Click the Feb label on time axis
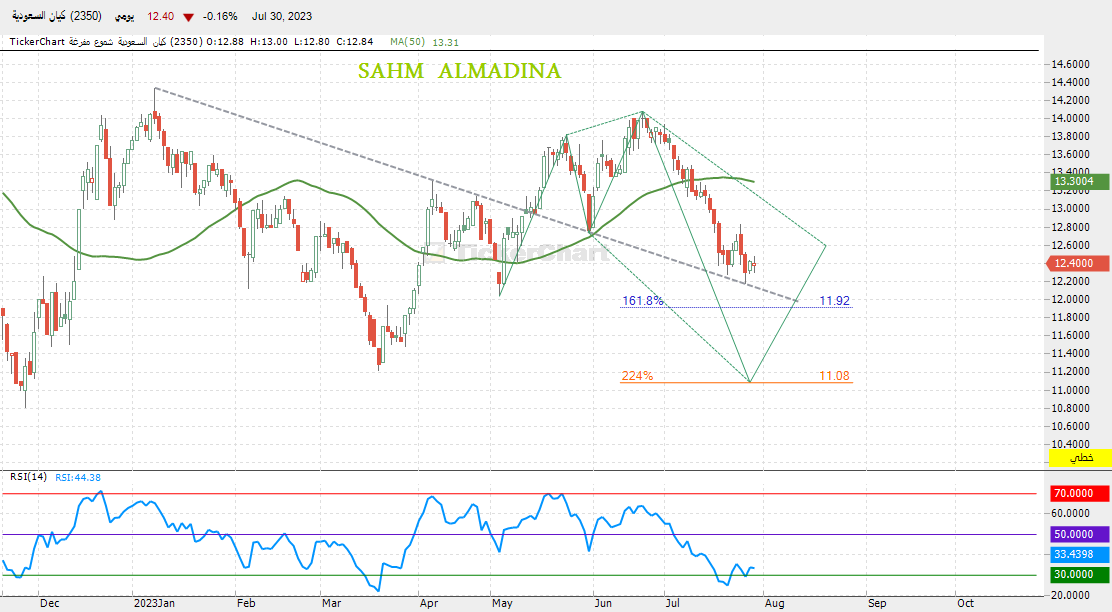Image resolution: width=1112 pixels, height=612 pixels. (x=246, y=603)
